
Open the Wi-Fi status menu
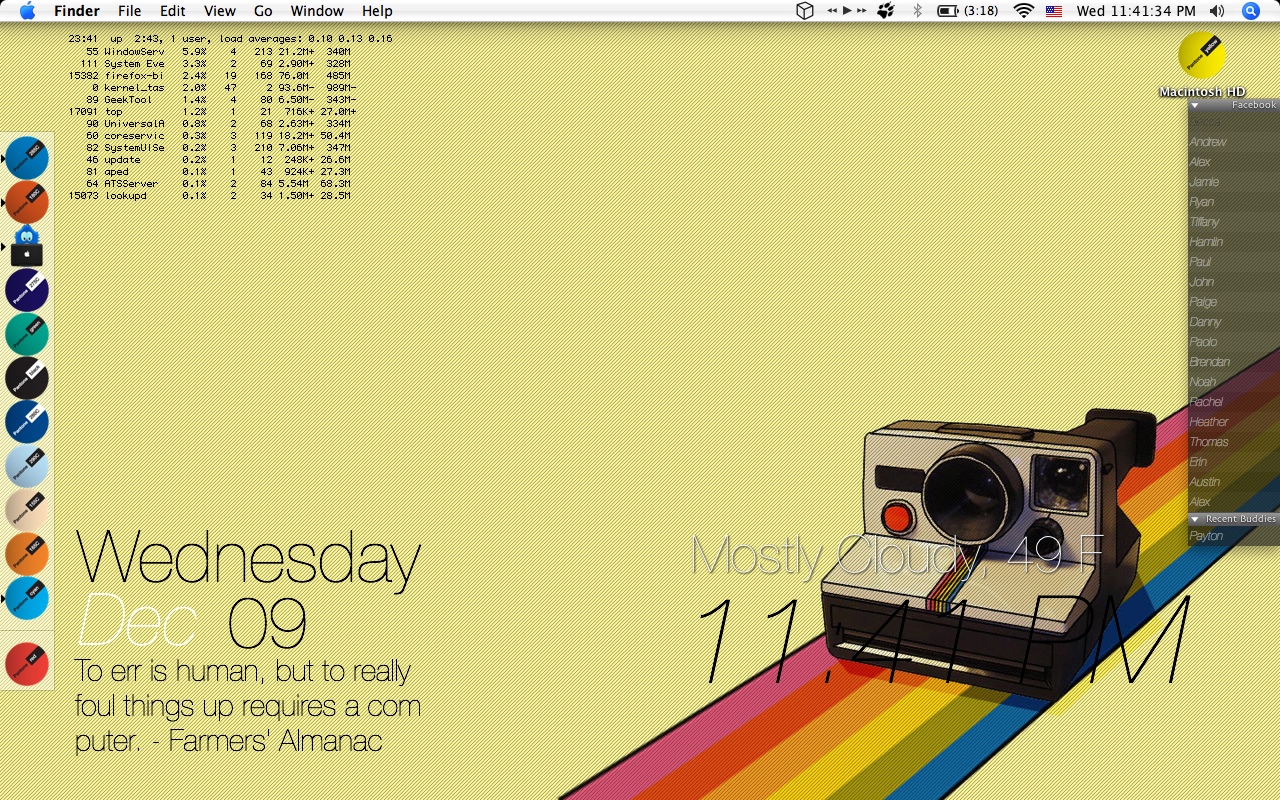coord(1023,11)
